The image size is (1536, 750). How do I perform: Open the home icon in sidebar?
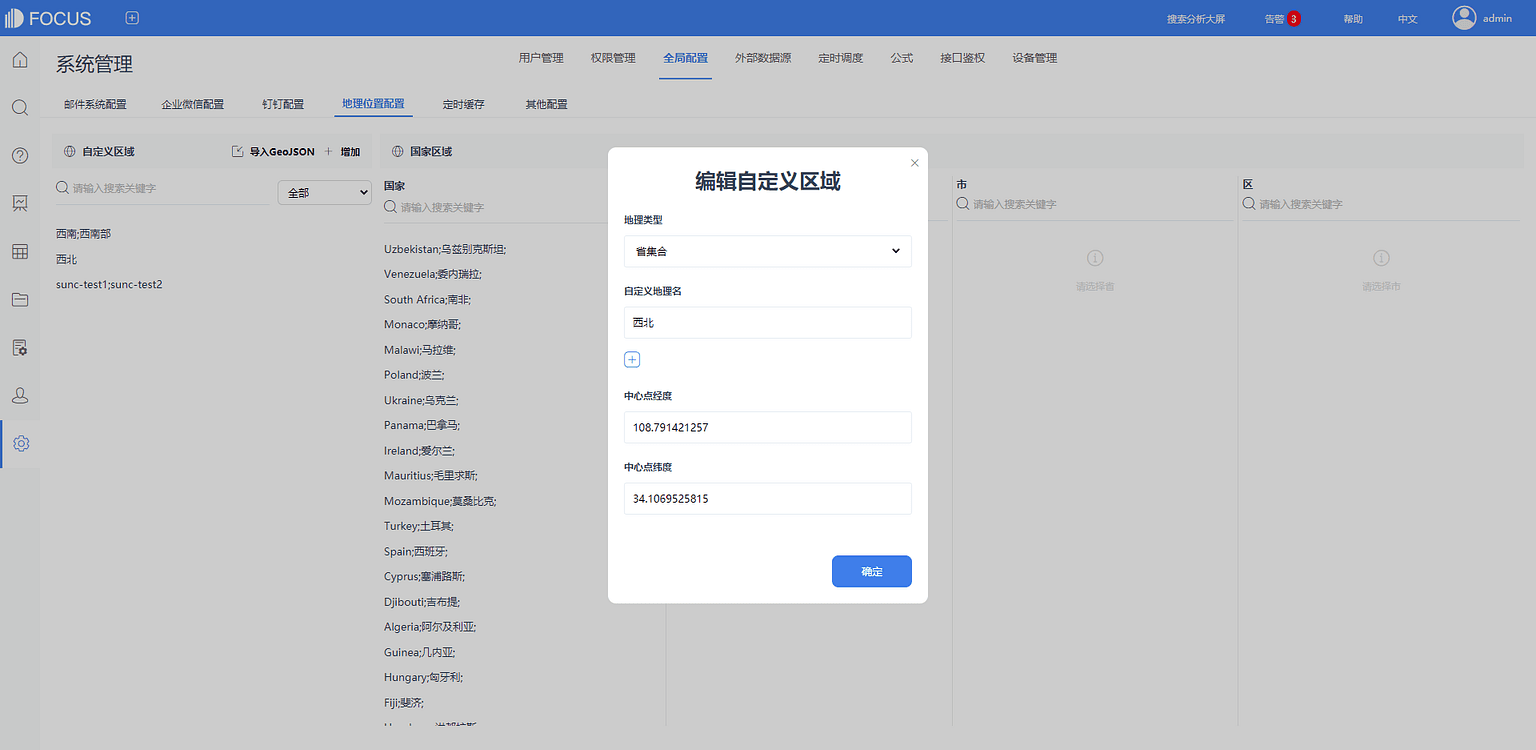[x=20, y=60]
